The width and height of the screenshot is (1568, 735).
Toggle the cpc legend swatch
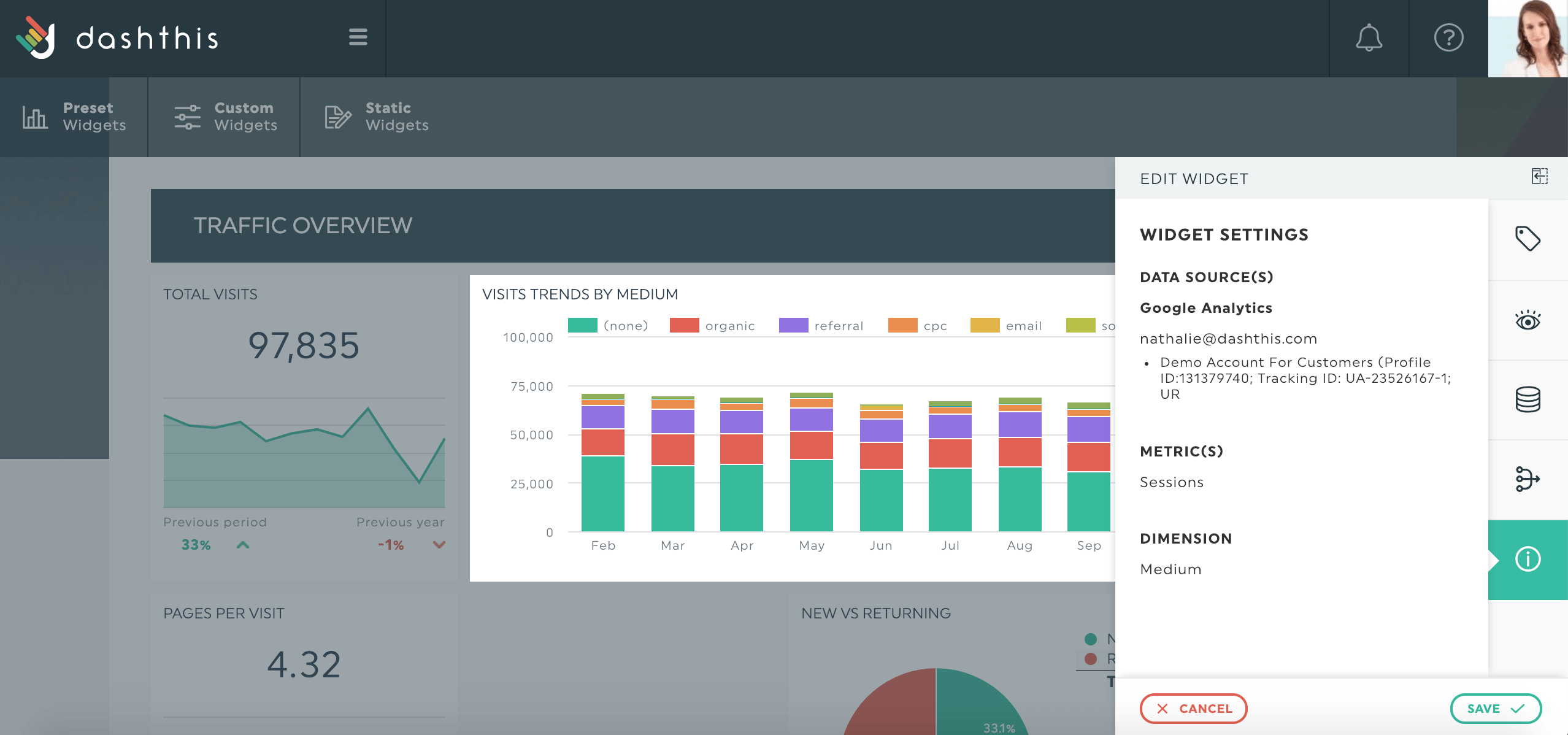click(902, 325)
